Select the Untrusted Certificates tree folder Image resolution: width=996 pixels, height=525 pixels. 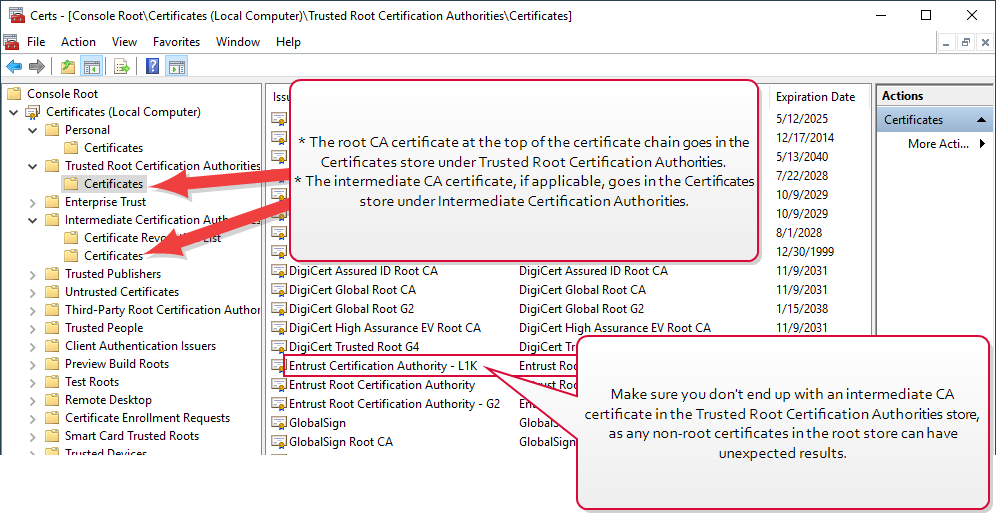click(x=122, y=292)
